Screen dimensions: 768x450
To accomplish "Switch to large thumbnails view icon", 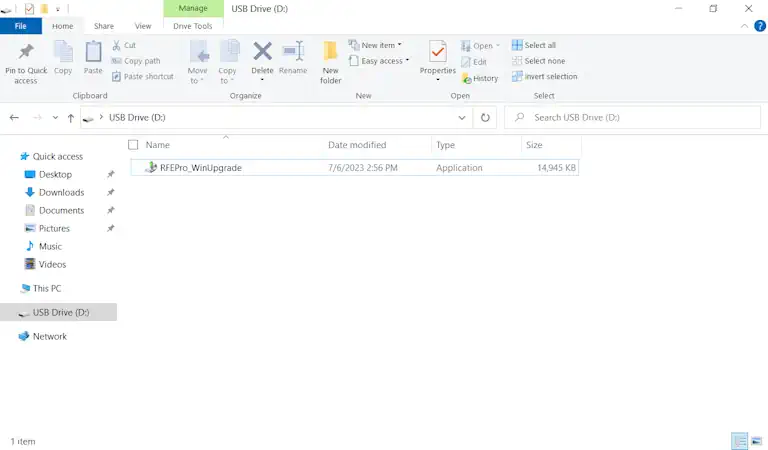I will (x=756, y=440).
